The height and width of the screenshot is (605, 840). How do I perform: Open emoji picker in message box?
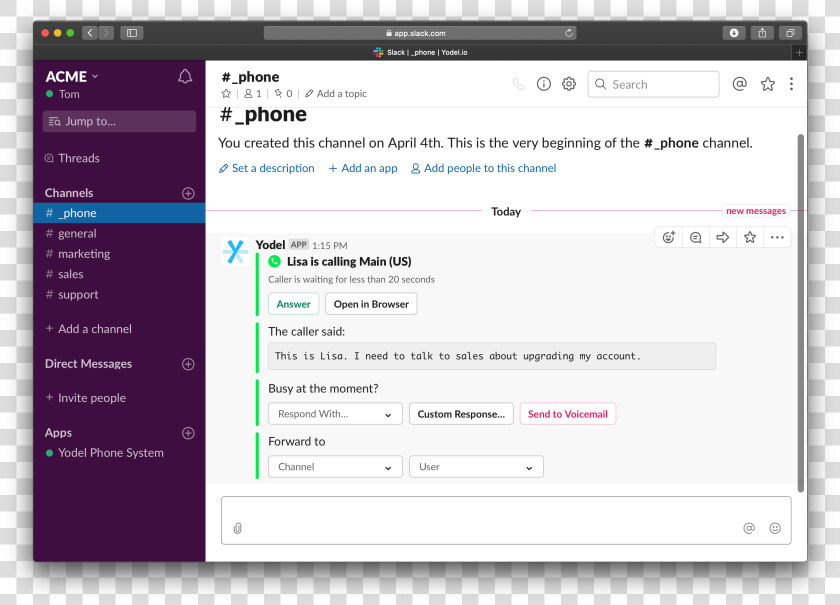[x=775, y=528]
